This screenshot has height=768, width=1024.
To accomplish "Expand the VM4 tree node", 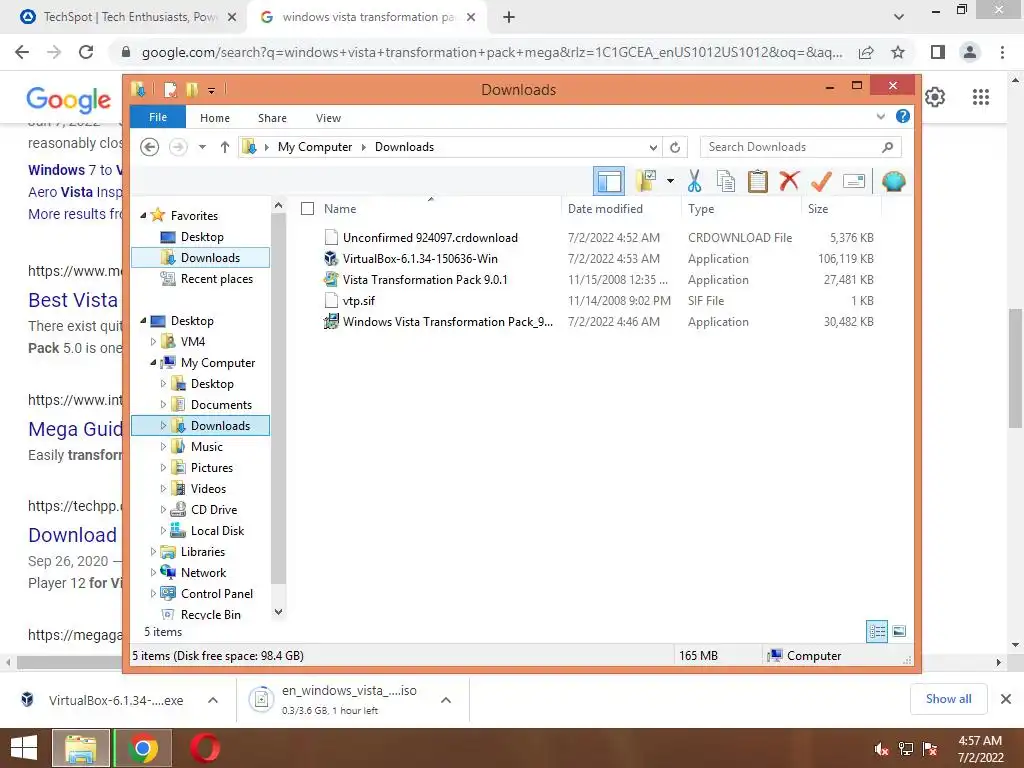I will (x=153, y=342).
